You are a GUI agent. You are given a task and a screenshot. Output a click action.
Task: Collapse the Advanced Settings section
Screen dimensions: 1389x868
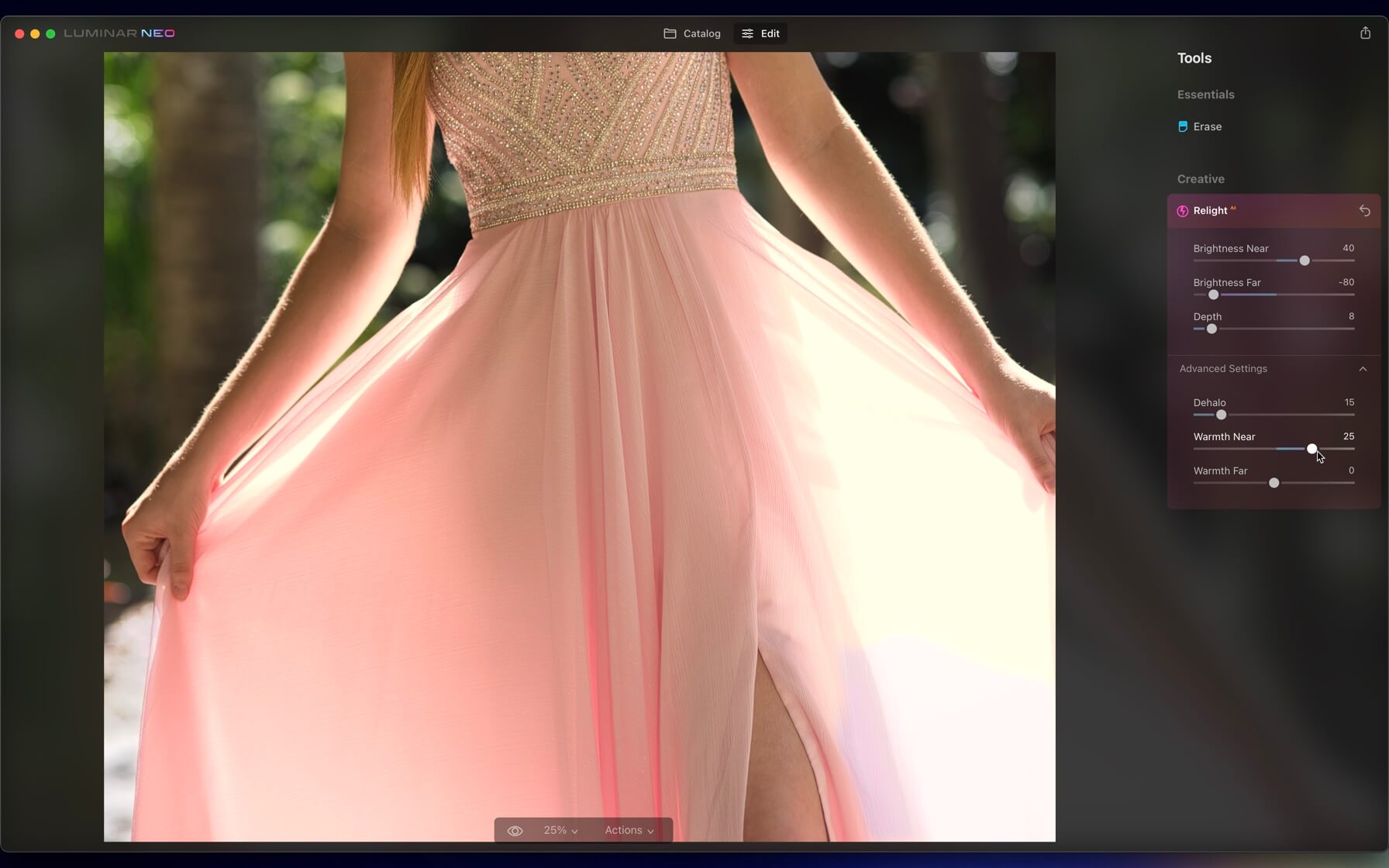(1363, 369)
